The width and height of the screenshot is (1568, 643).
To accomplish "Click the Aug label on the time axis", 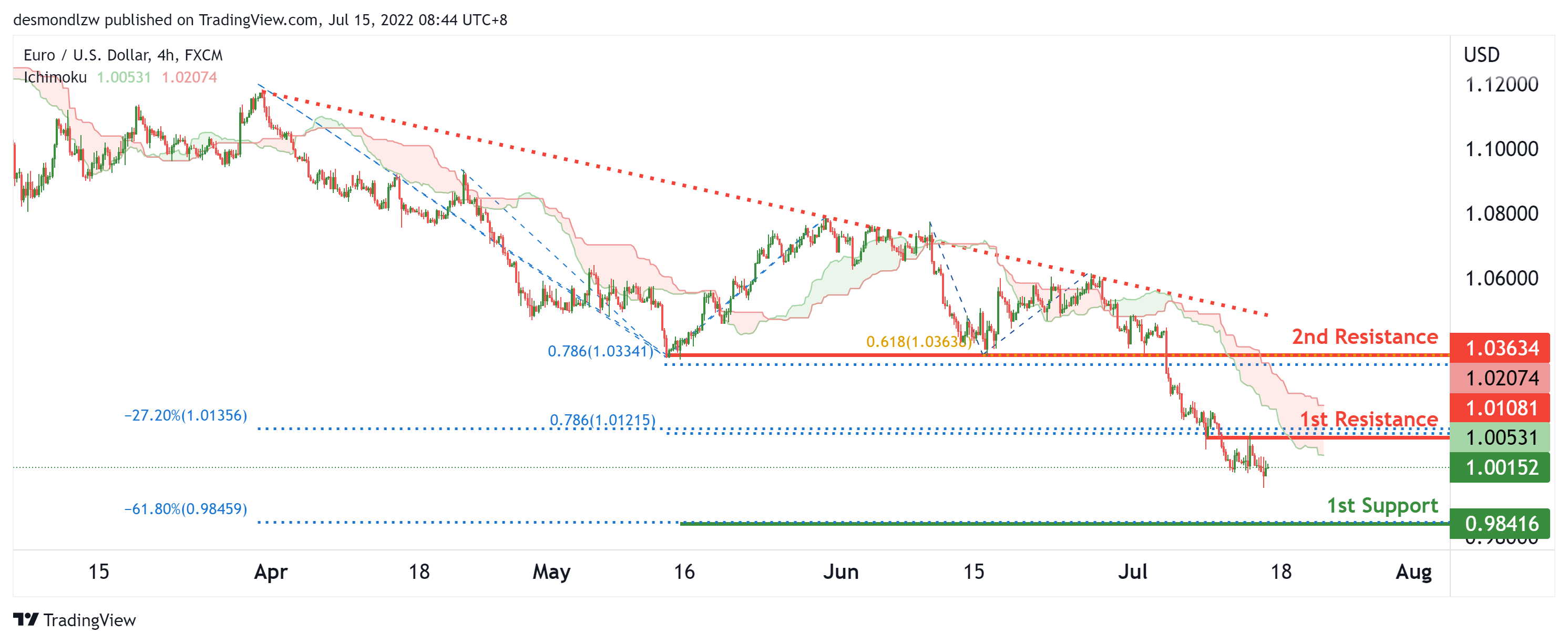I will point(1413,571).
